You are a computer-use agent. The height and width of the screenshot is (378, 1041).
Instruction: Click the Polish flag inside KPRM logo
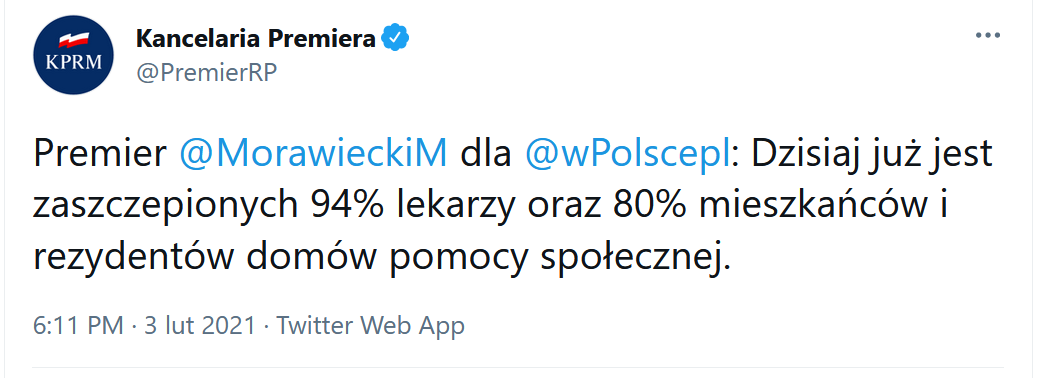74,40
